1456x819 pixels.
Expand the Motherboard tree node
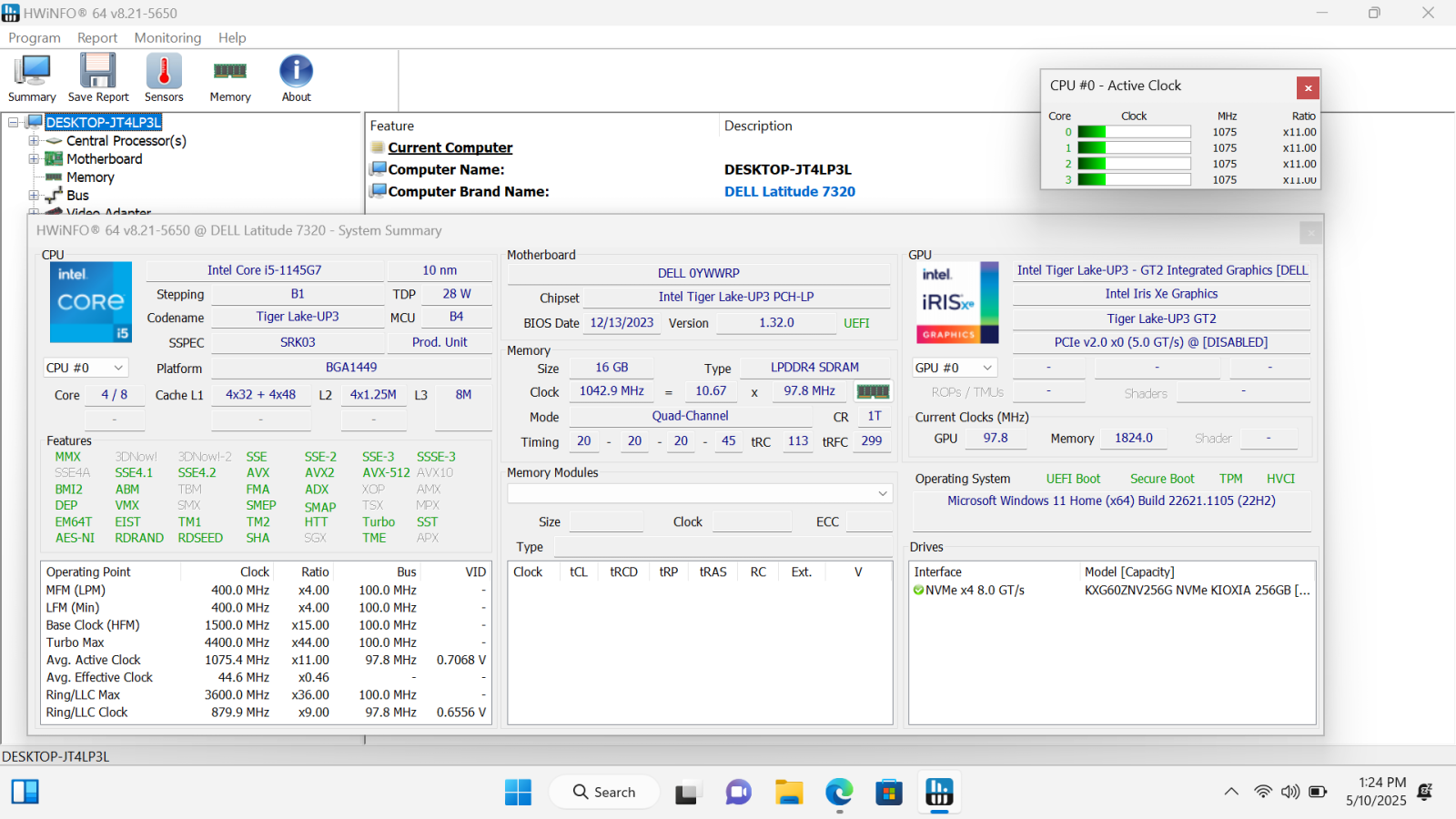click(34, 159)
